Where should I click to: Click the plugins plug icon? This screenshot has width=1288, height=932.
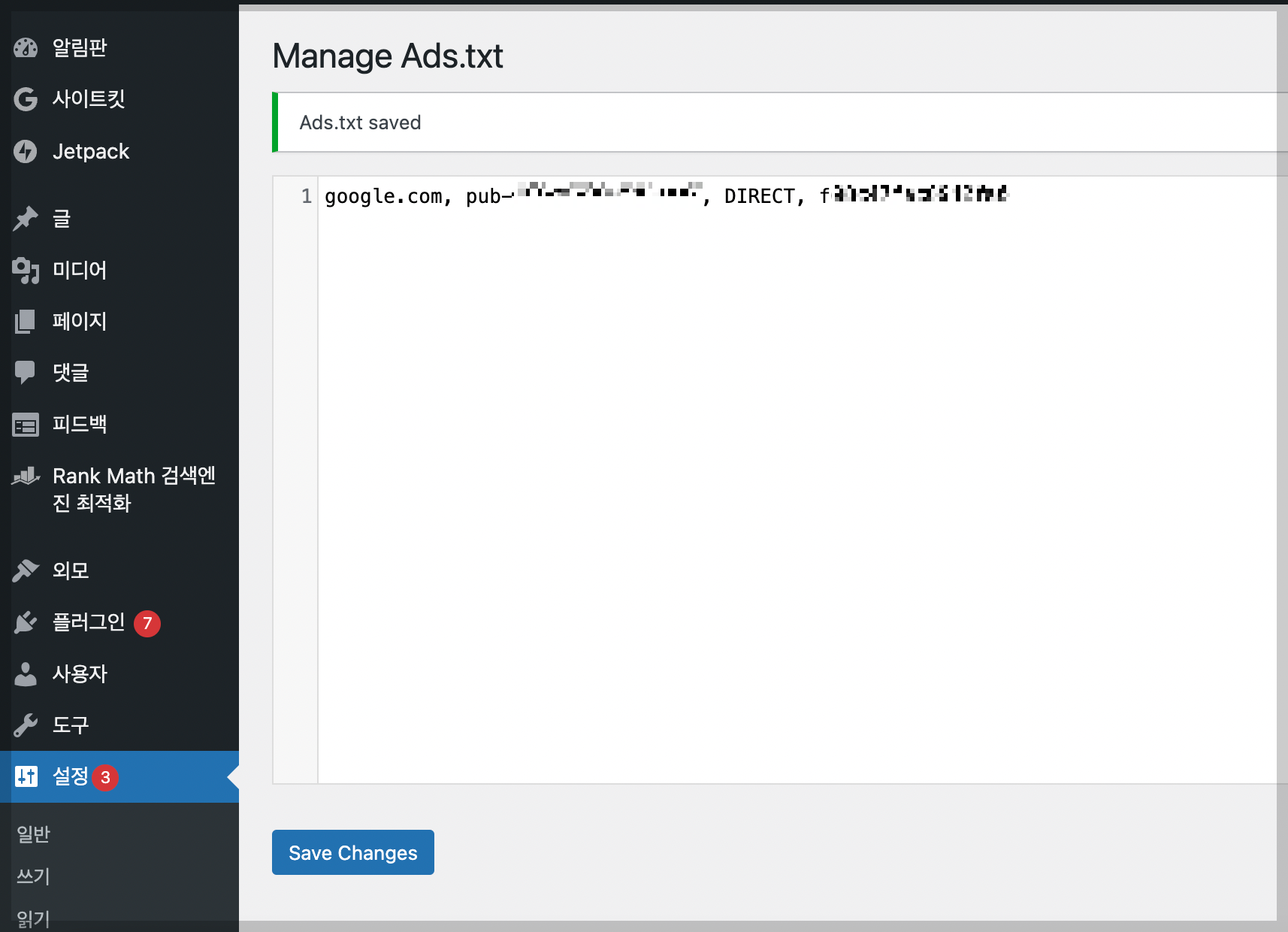tap(26, 622)
